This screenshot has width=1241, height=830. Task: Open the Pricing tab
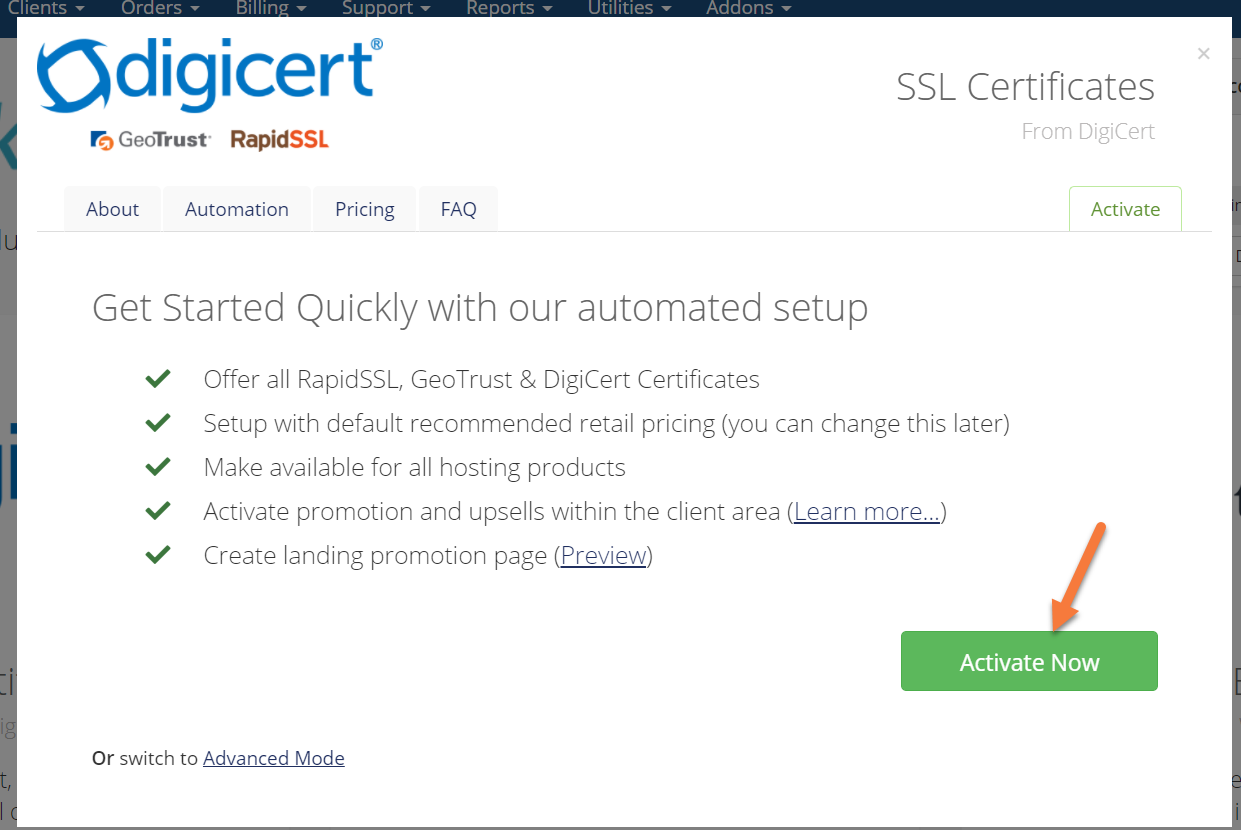click(x=365, y=209)
